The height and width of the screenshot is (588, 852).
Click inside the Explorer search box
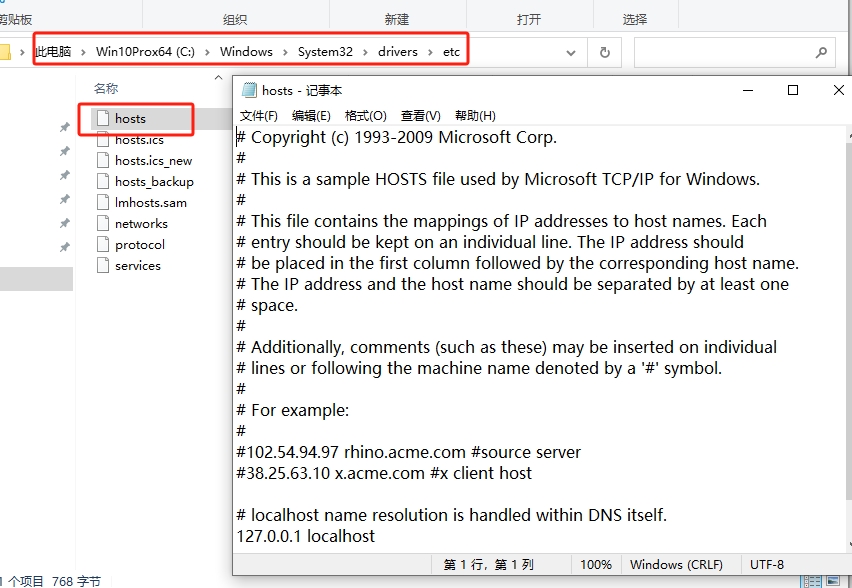720,52
